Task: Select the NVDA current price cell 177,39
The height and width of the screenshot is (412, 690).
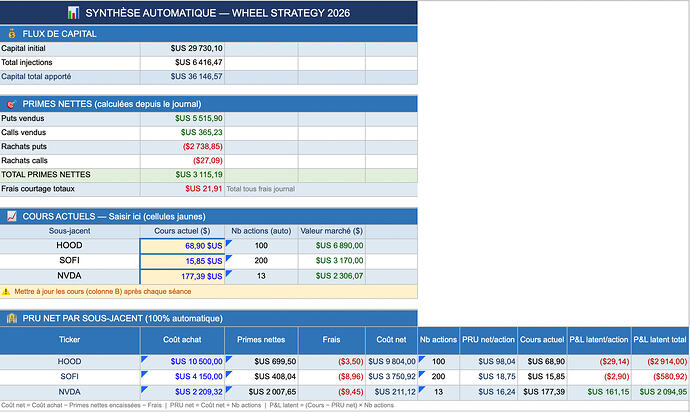Action: pyautogui.click(x=182, y=276)
